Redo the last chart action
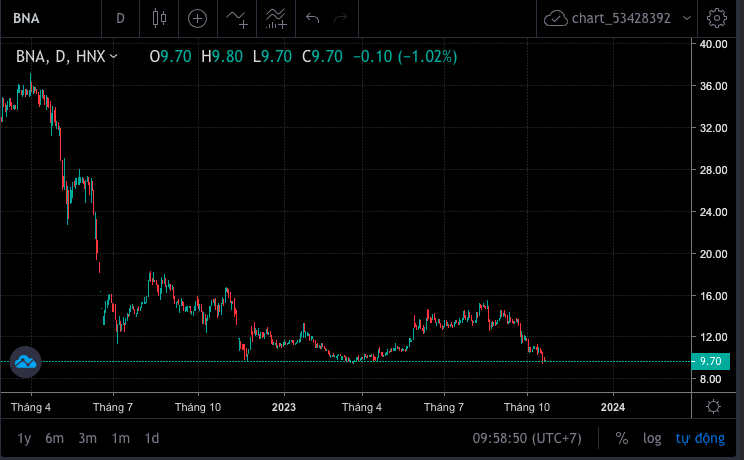 click(x=341, y=19)
